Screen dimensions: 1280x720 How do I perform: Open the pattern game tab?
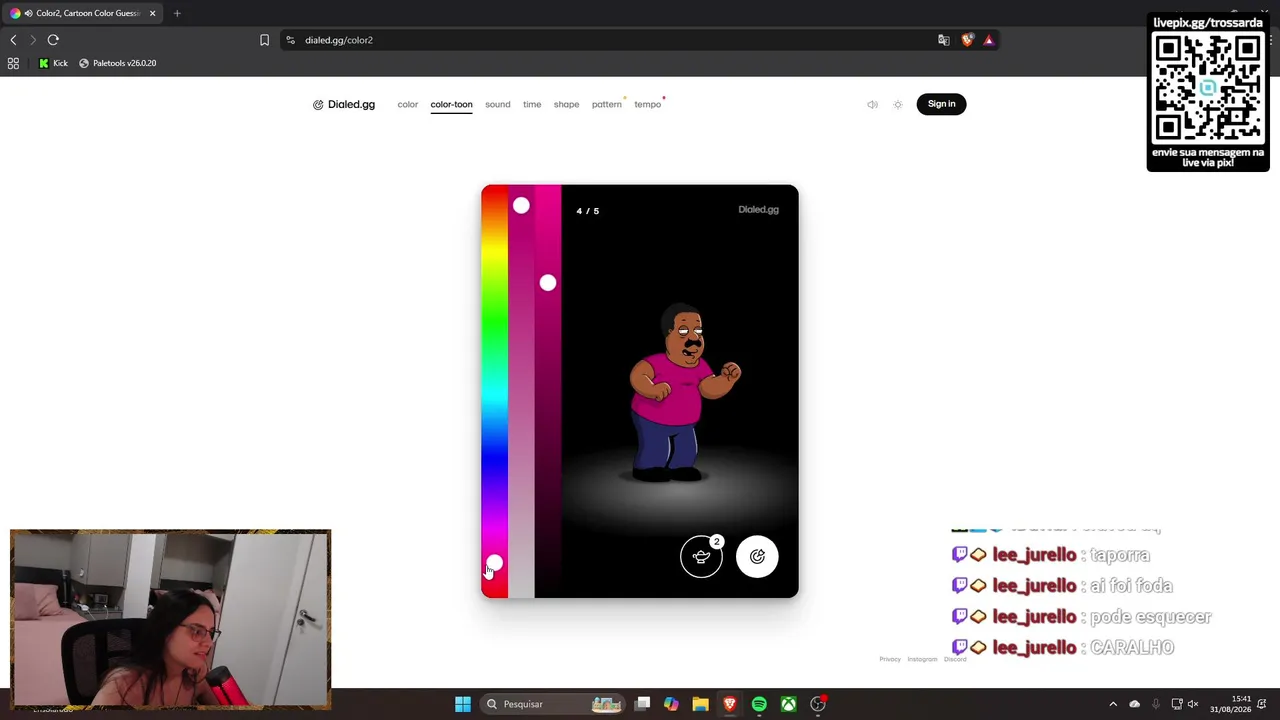pos(606,104)
